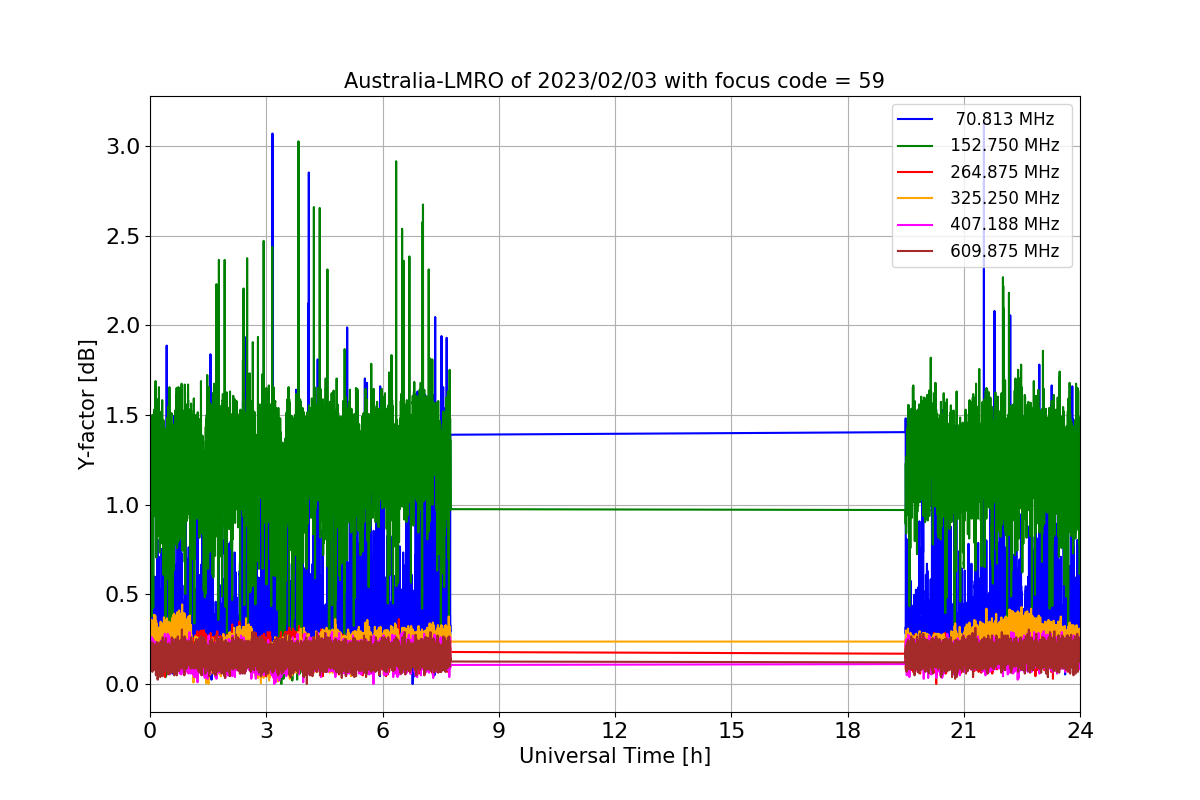Click x-axis tick label 0
1200x800 pixels.
click(x=150, y=730)
